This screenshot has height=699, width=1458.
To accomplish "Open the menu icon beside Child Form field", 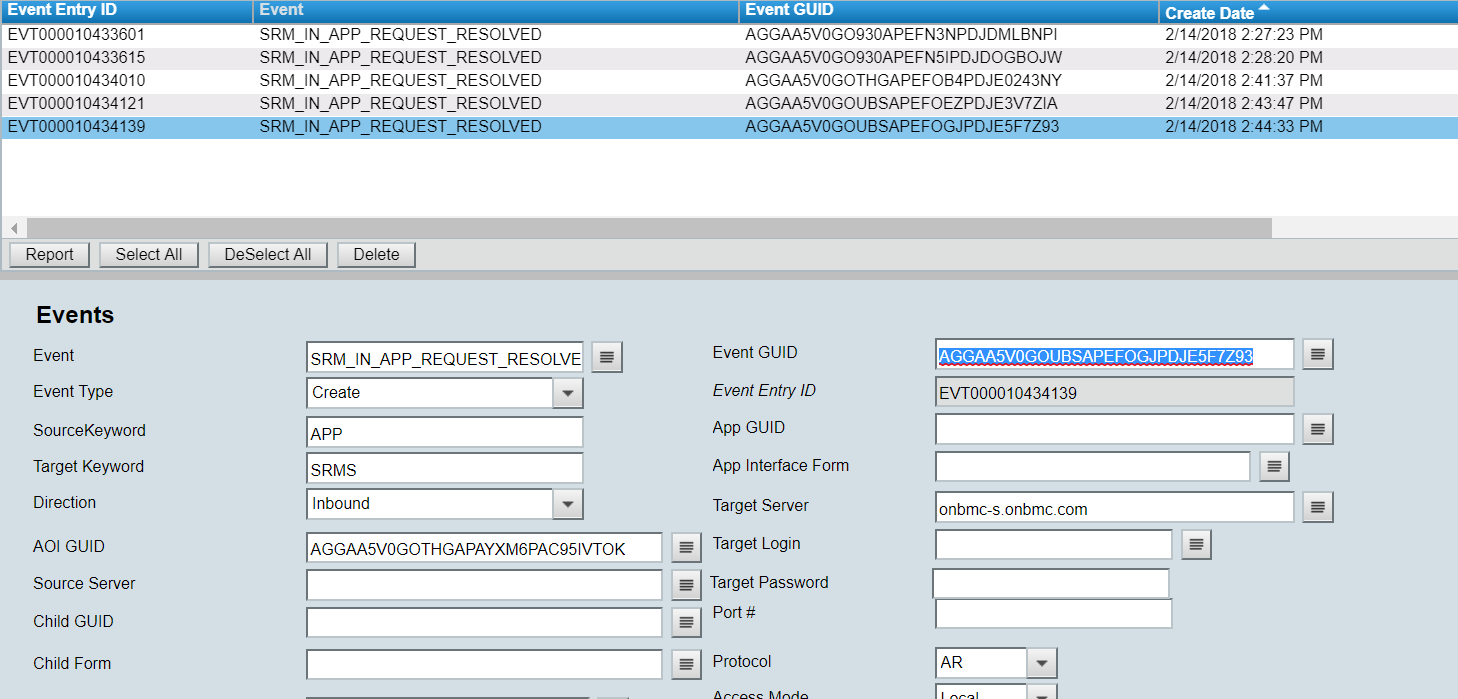I will (686, 664).
